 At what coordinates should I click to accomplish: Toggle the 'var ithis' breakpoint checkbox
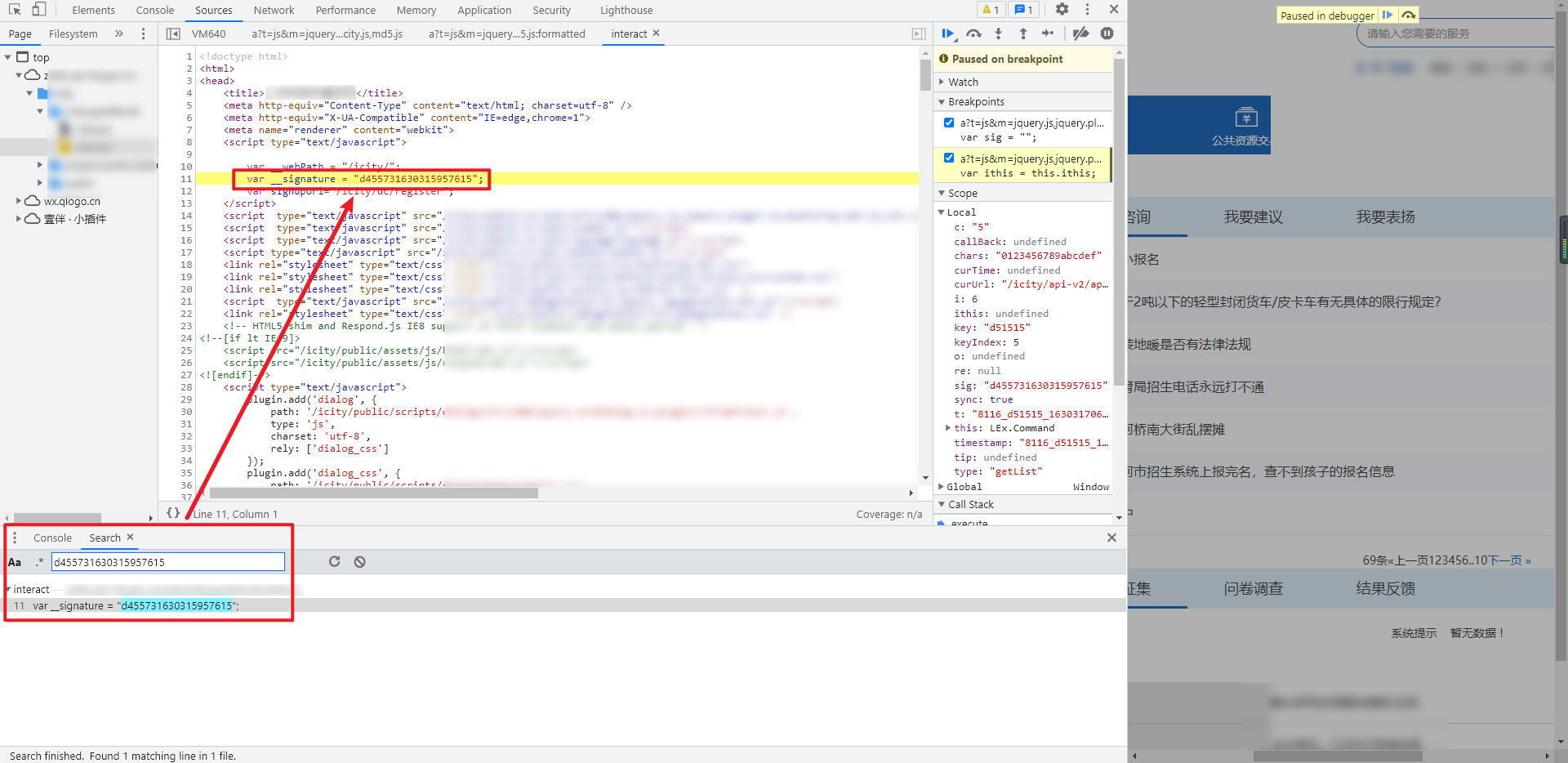[949, 158]
